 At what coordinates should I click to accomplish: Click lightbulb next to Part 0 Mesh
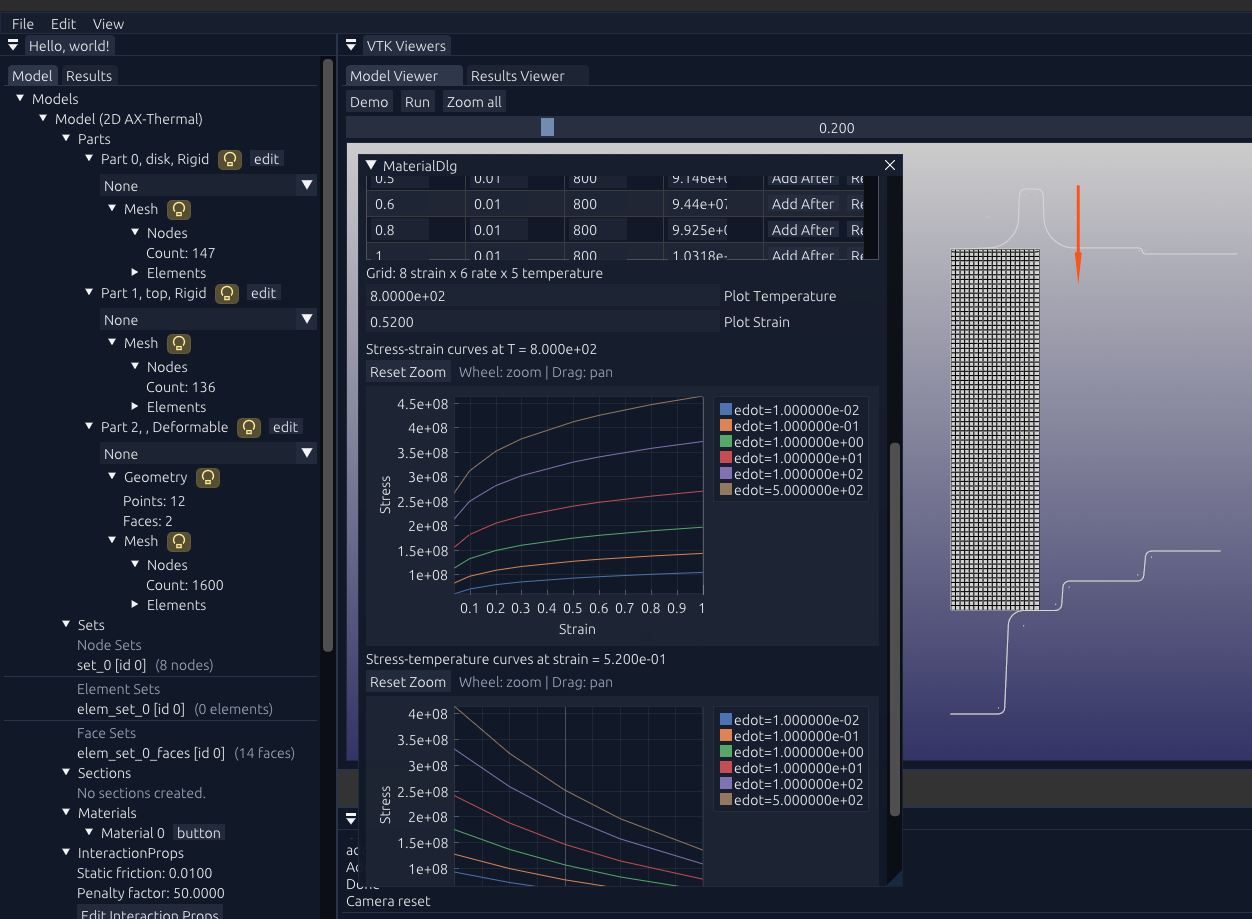[179, 209]
